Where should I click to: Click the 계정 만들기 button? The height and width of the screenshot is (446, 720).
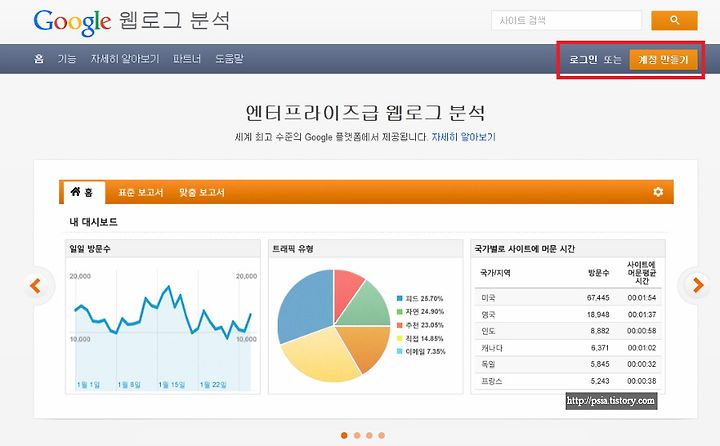coord(663,60)
